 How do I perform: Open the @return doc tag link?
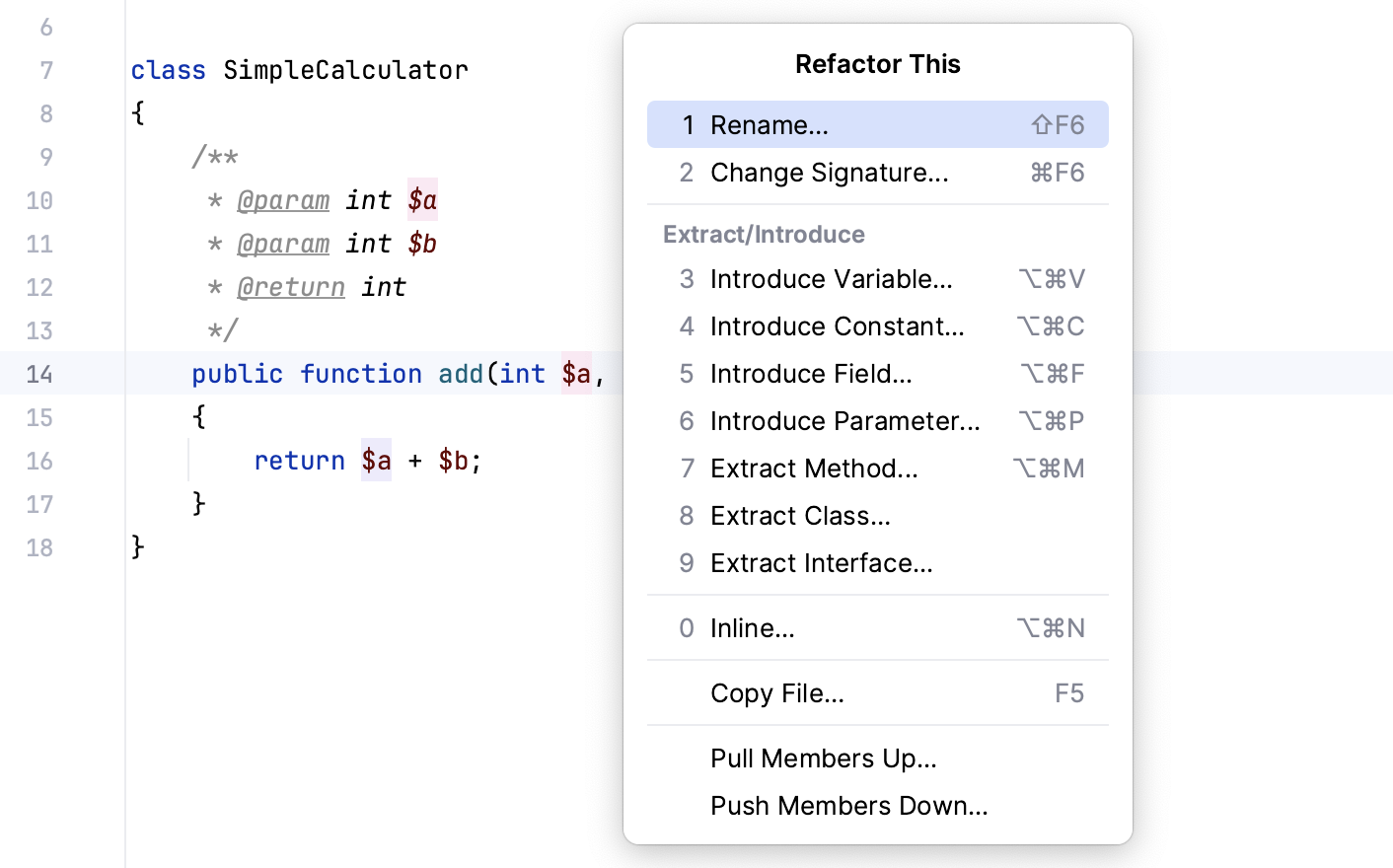coord(291,287)
